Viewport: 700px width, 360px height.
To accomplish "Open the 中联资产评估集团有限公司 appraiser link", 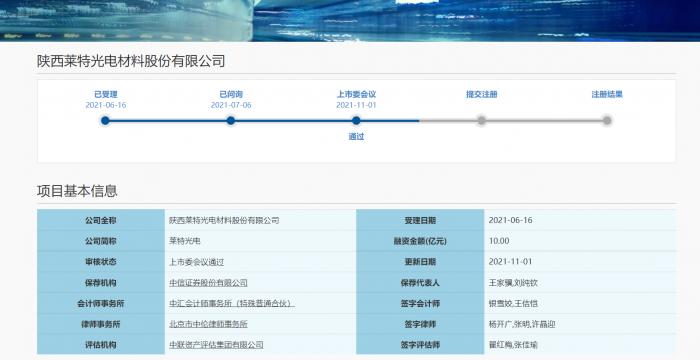I will [216, 345].
